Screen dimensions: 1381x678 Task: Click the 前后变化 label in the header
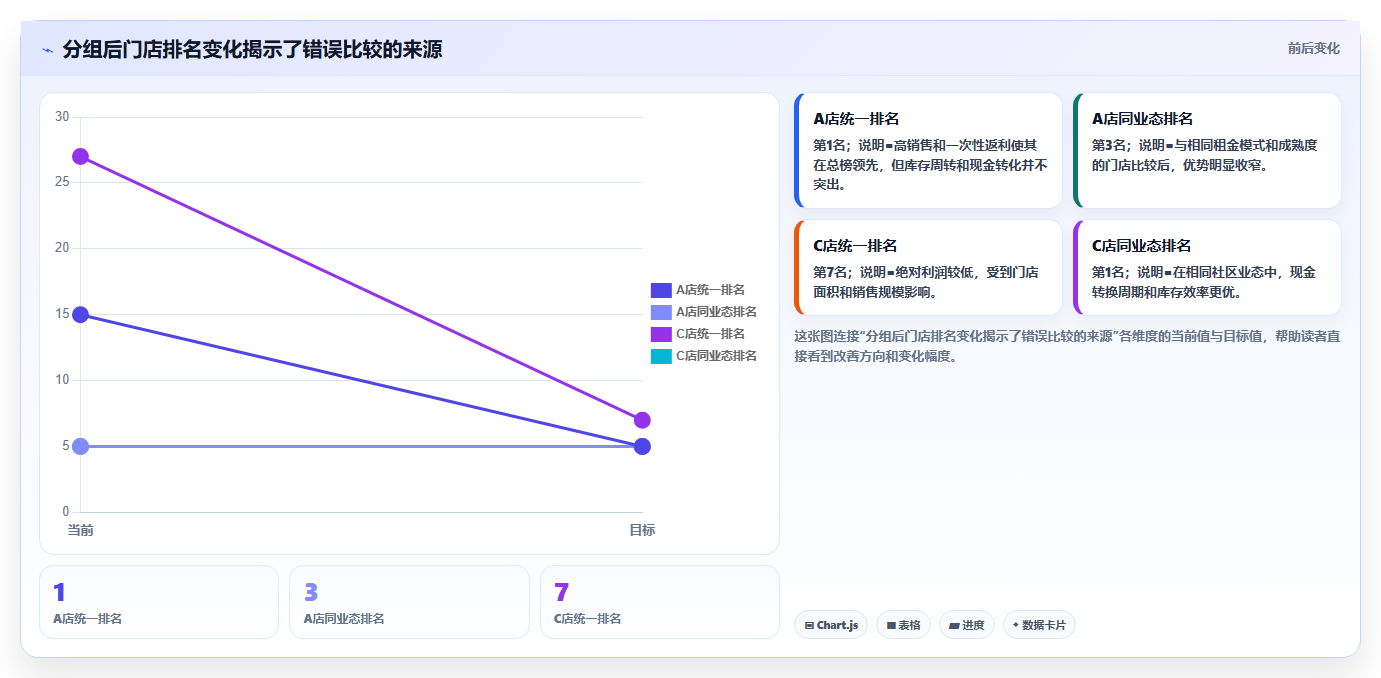[1313, 48]
